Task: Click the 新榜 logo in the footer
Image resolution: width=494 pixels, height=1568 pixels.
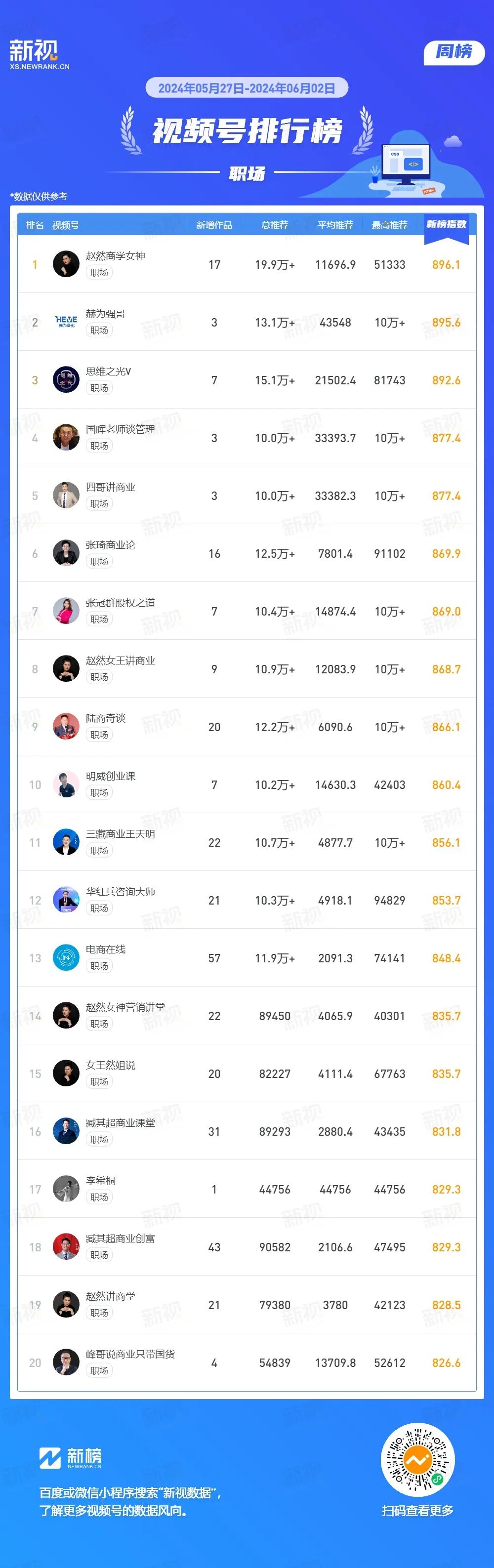Action: click(x=70, y=1457)
